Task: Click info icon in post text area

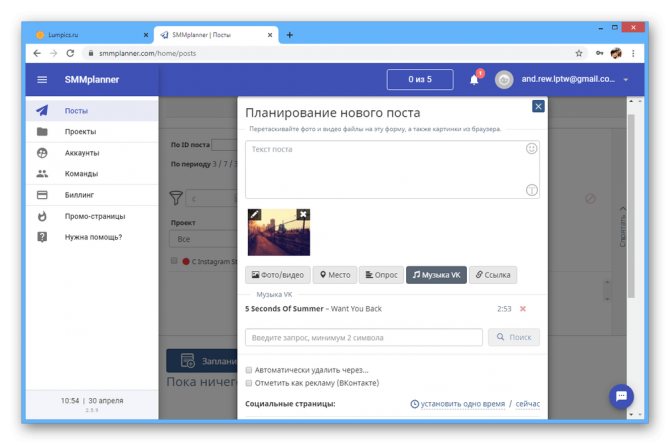Action: click(x=531, y=190)
